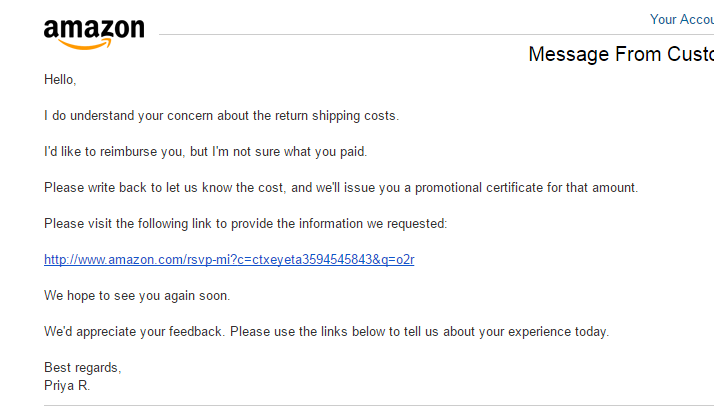Click the Please visit the following link line

[245, 223]
